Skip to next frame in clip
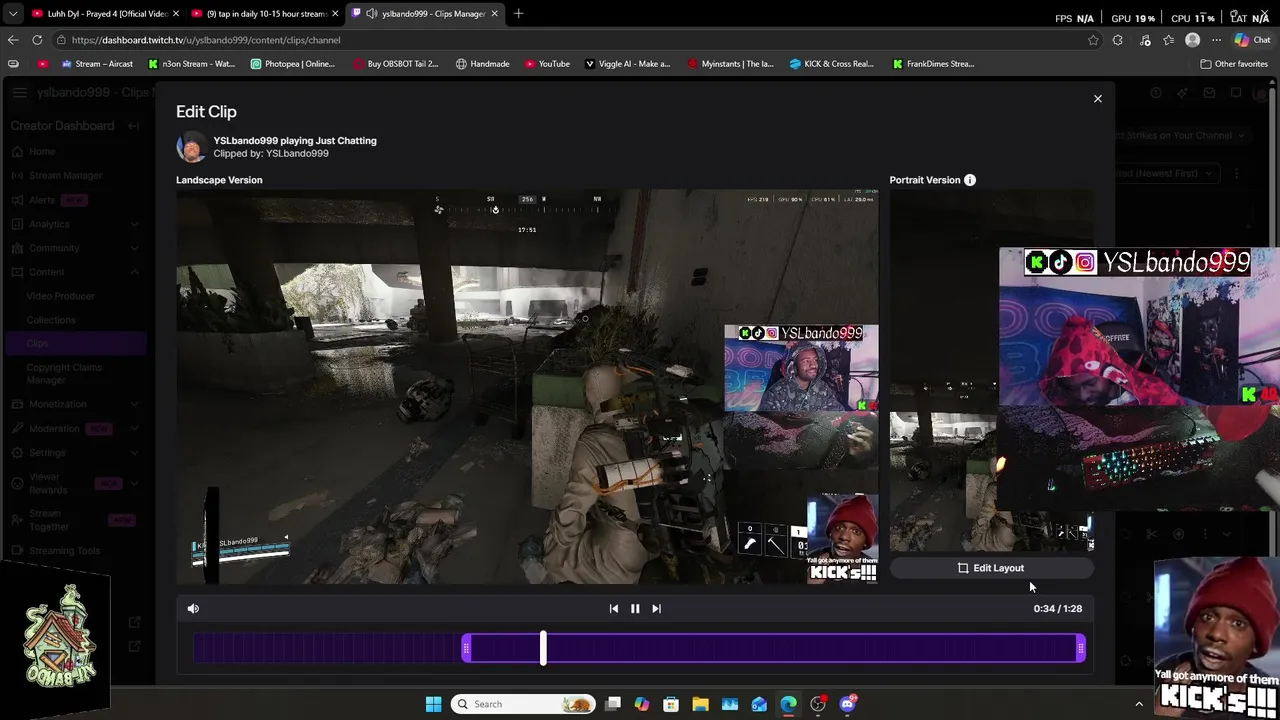The width and height of the screenshot is (1280, 720). click(x=656, y=608)
